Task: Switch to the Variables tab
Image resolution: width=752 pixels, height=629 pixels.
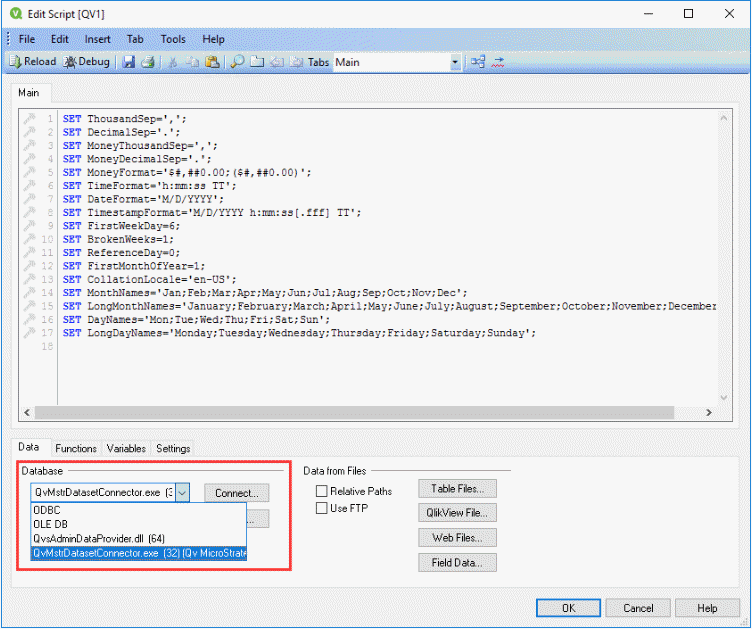Action: point(126,448)
